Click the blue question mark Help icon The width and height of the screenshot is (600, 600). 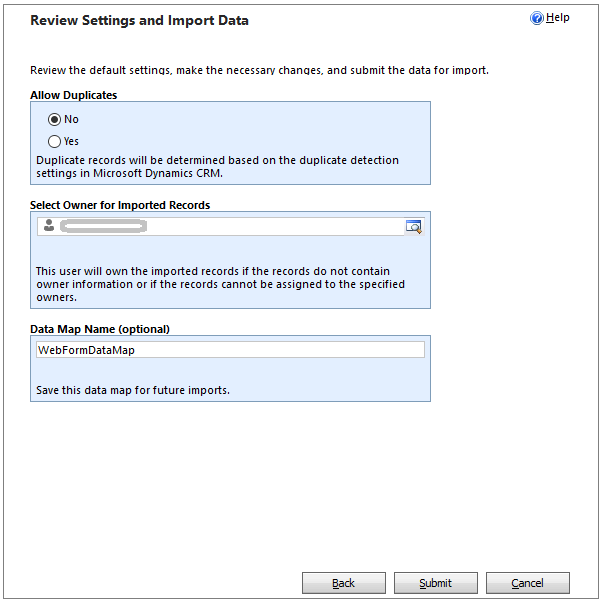(536, 18)
